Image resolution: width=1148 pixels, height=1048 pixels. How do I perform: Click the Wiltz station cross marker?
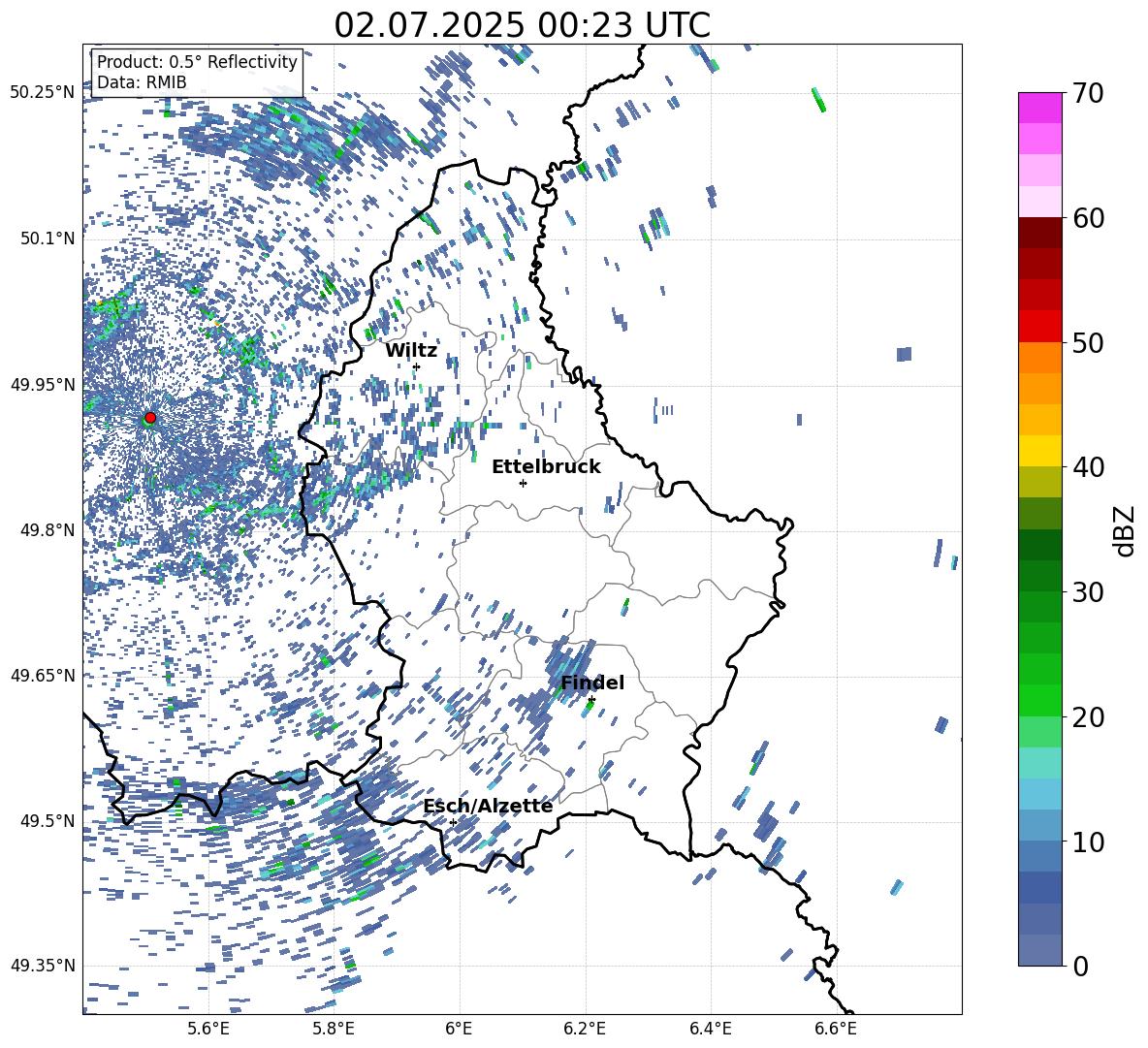point(417,366)
